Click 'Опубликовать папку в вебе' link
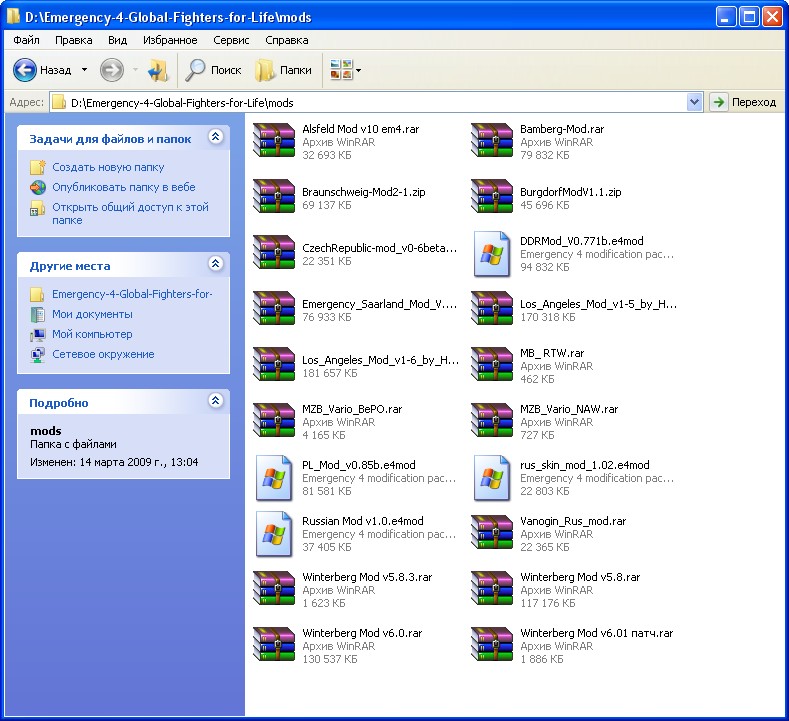789x721 pixels. pyautogui.click(x=124, y=187)
